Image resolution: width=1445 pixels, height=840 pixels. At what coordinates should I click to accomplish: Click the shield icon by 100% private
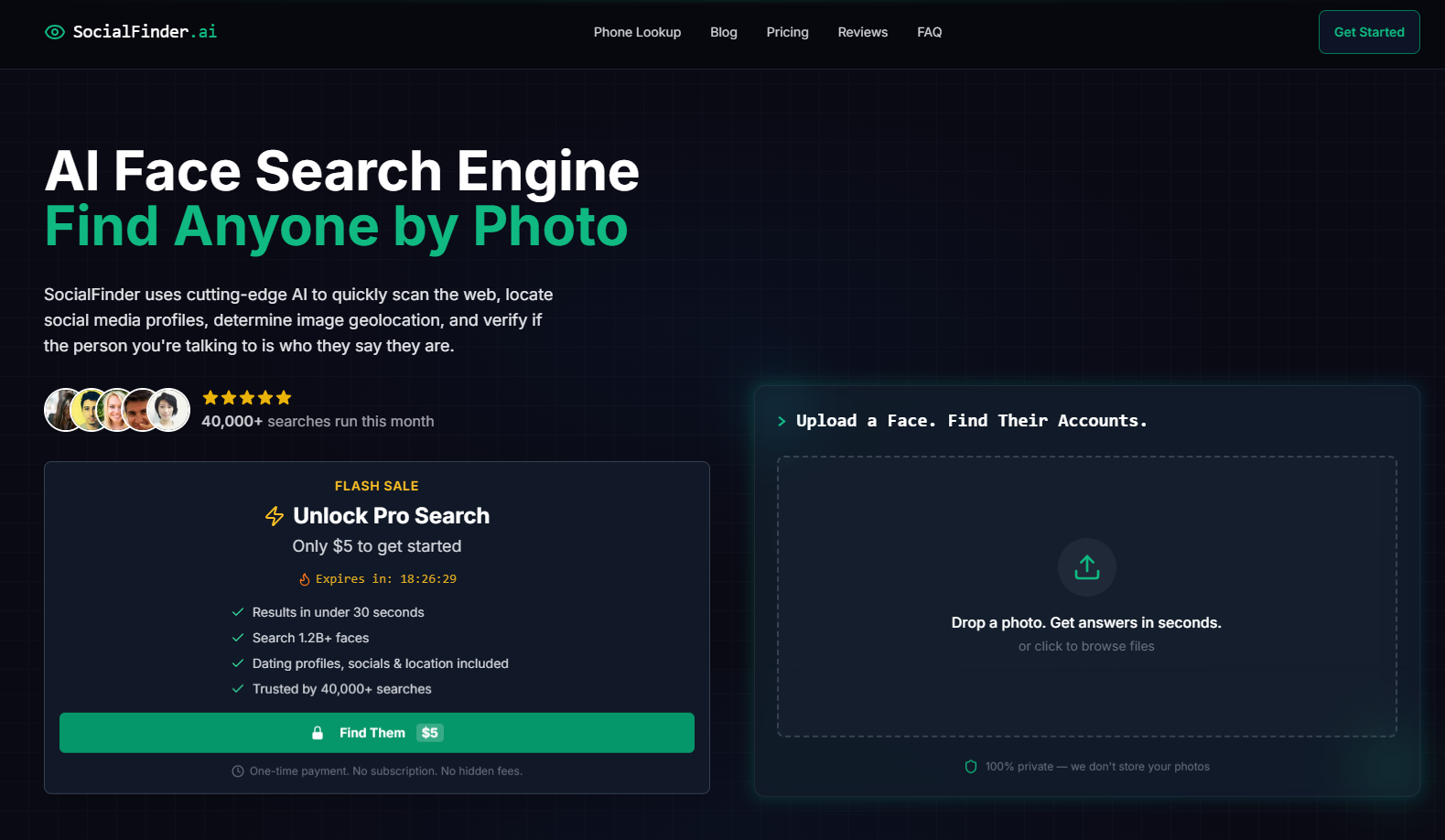click(971, 767)
